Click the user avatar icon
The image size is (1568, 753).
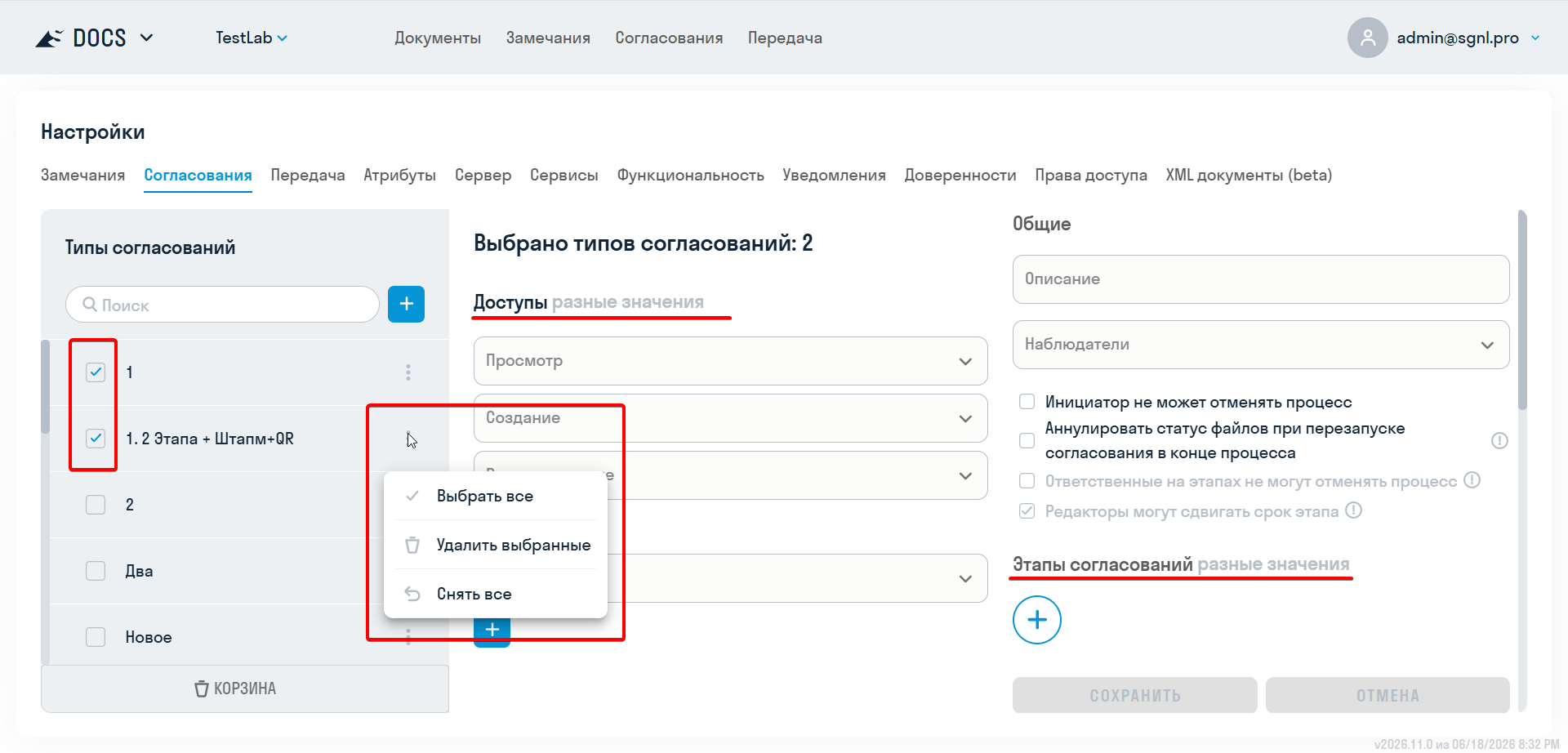pyautogui.click(x=1367, y=38)
